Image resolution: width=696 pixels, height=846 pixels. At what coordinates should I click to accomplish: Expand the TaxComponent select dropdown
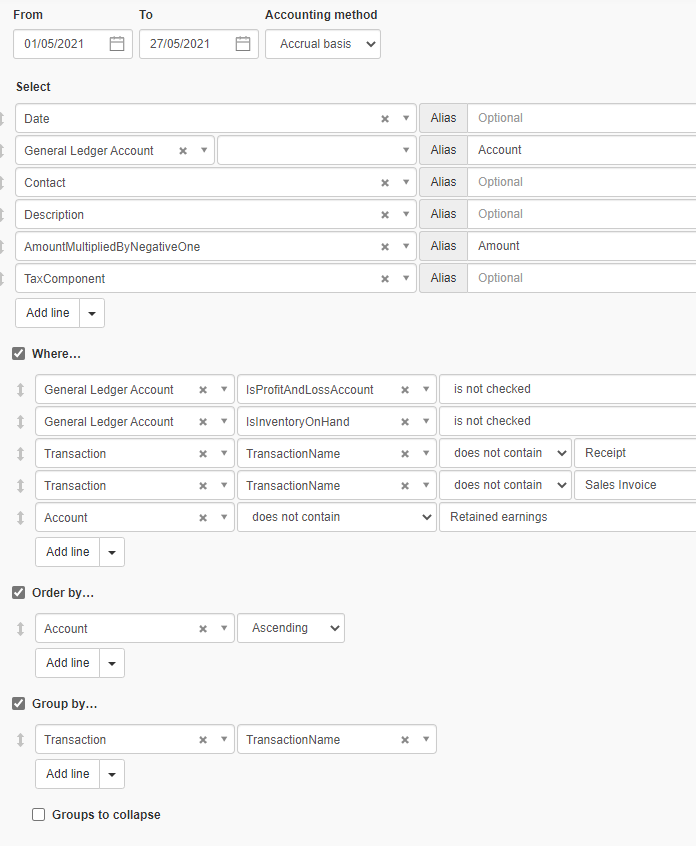point(406,278)
